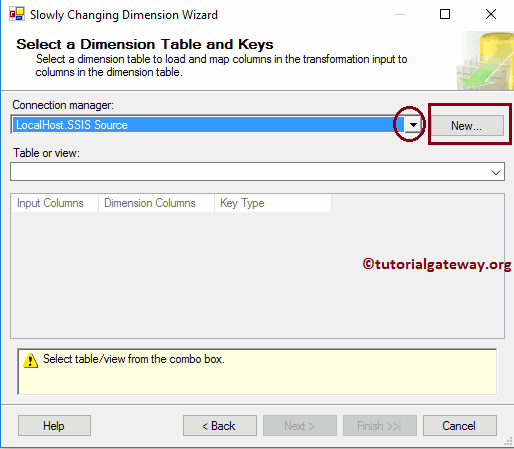The width and height of the screenshot is (514, 449).
Task: Open the Connection manager dropdown arrow
Action: click(x=413, y=125)
